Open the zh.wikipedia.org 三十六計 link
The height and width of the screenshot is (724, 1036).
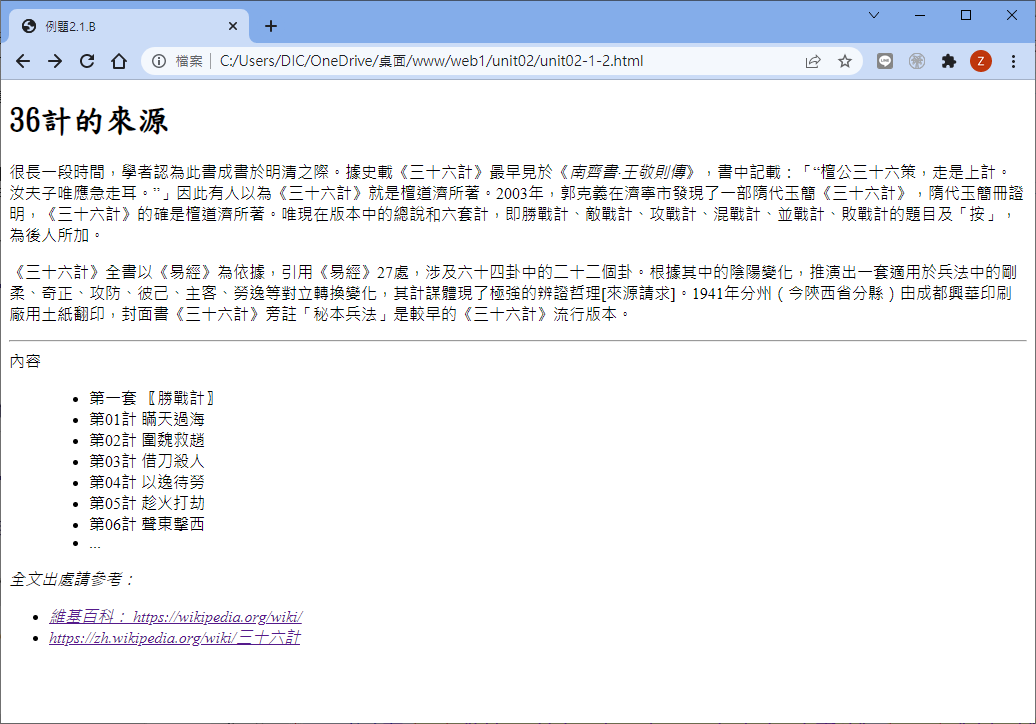[174, 638]
